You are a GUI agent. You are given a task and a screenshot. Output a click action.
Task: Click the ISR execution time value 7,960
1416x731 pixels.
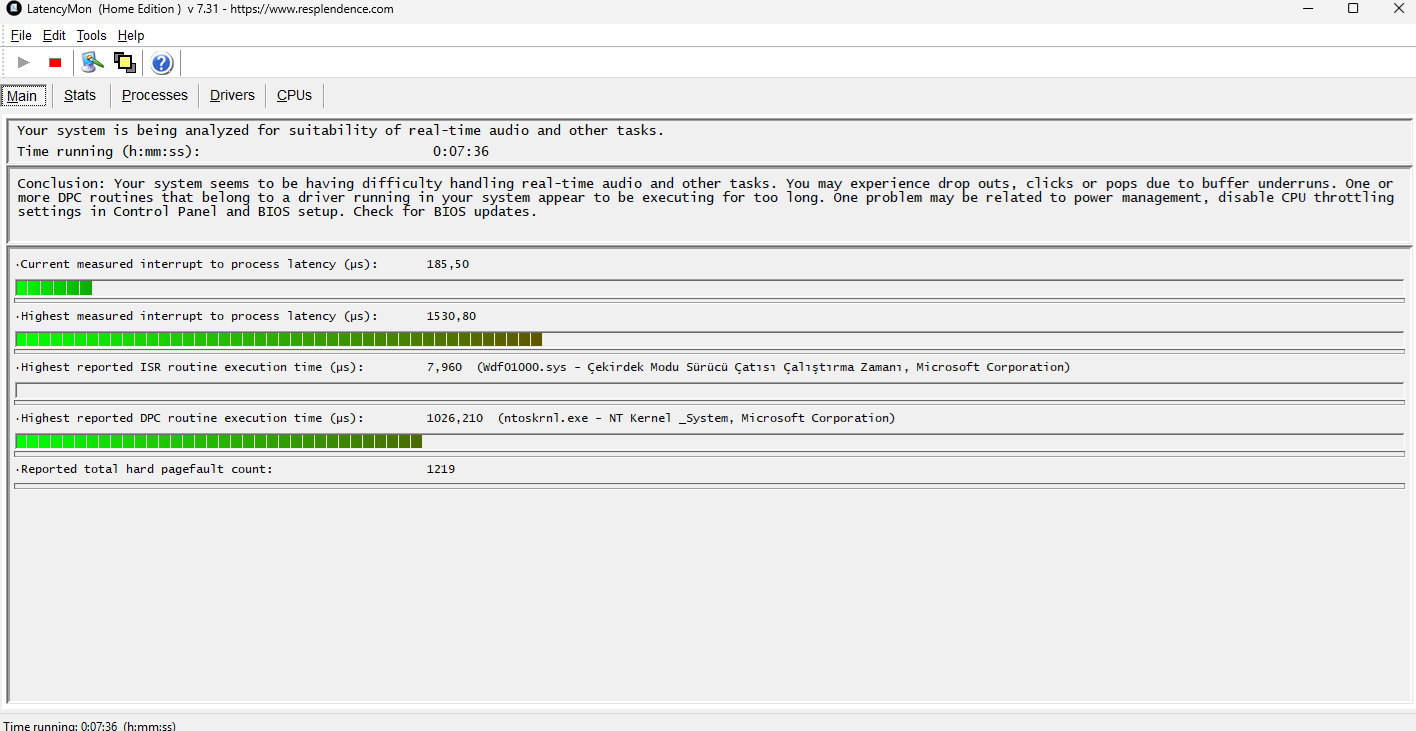444,367
